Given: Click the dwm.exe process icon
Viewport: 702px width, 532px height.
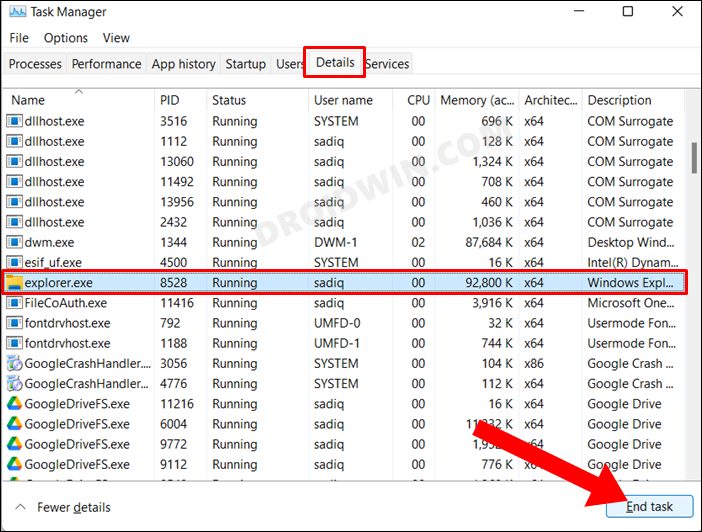Looking at the screenshot, I should click(14, 242).
